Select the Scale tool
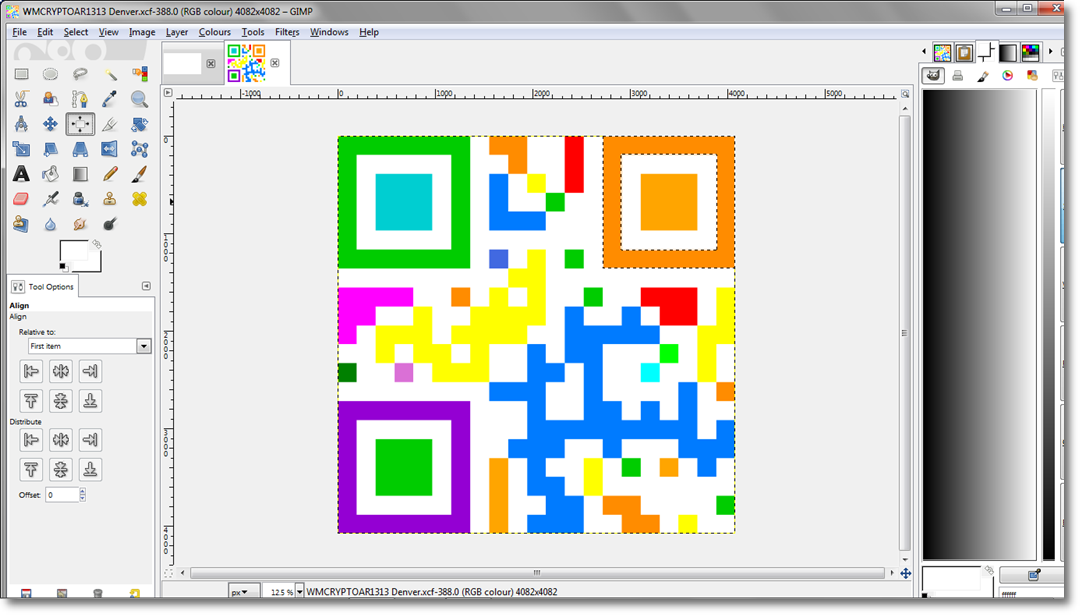 pos(21,149)
